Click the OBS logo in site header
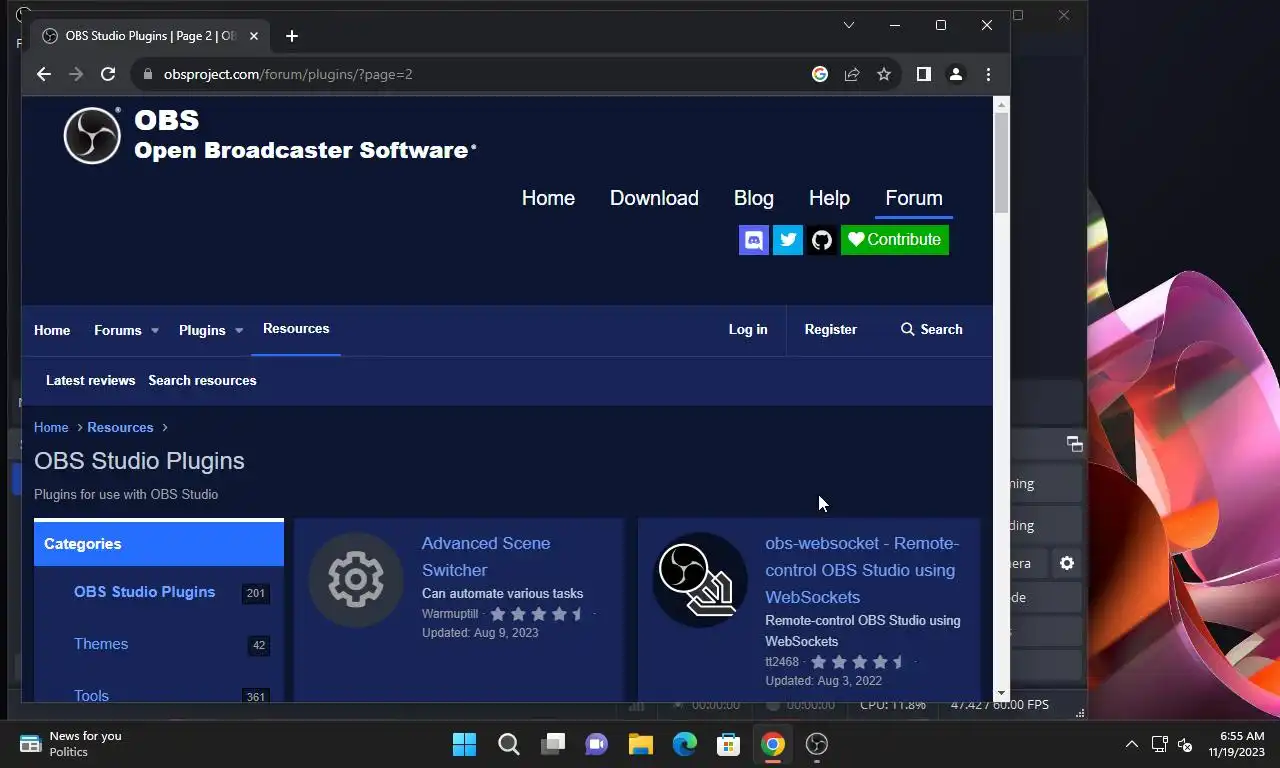Image resolution: width=1280 pixels, height=768 pixels. (92, 135)
